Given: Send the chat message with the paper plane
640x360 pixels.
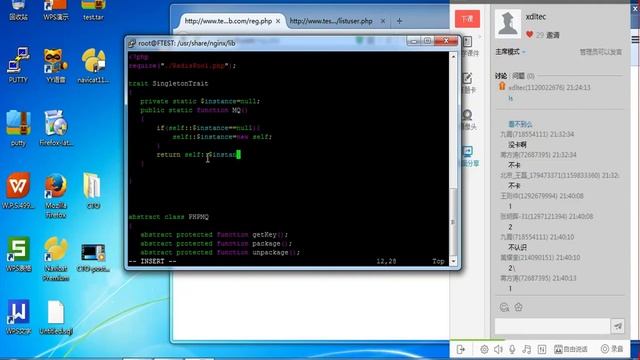Looking at the screenshot, I should coord(618,326).
